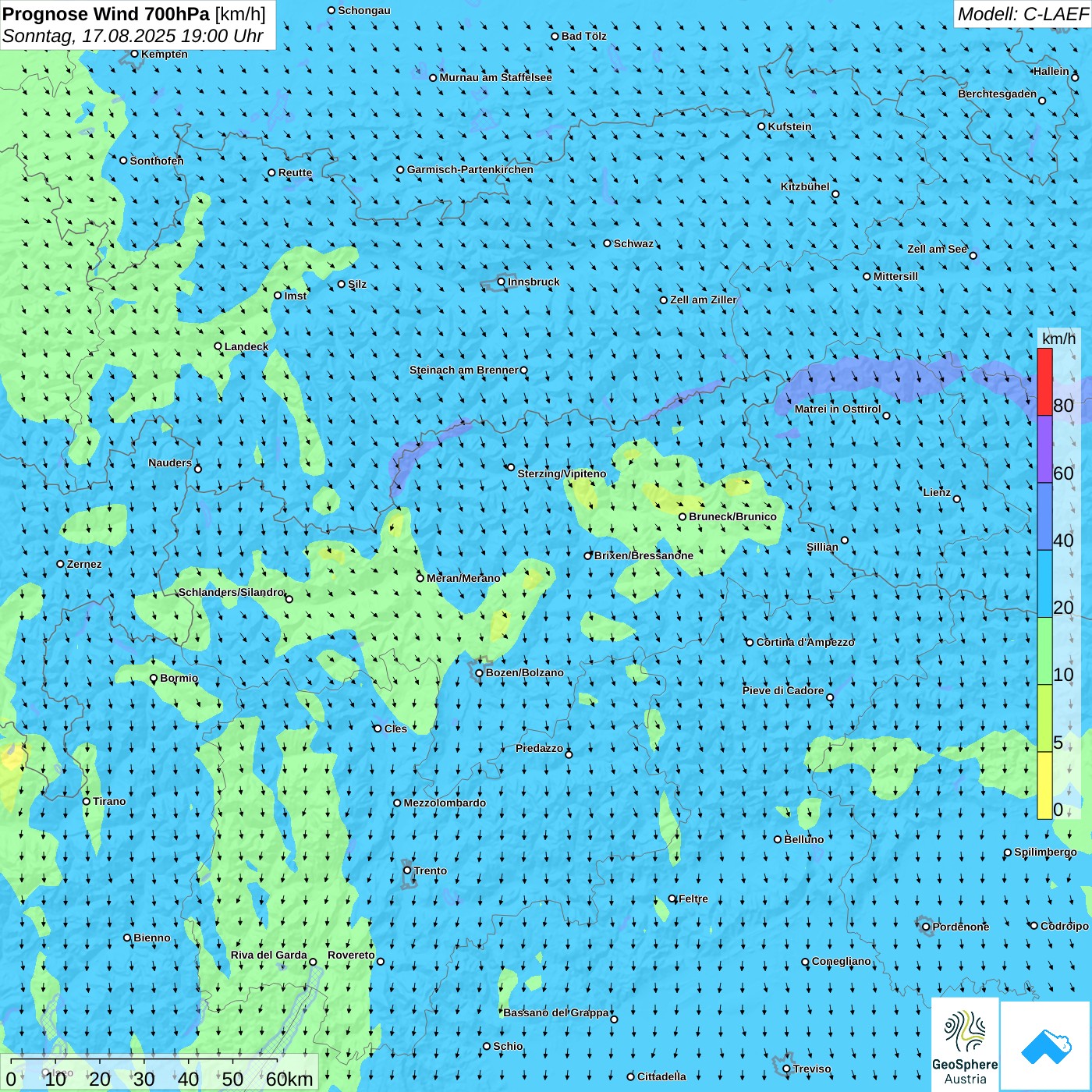Select the Innsbruck city label
This screenshot has height=1092, width=1092.
(534, 282)
